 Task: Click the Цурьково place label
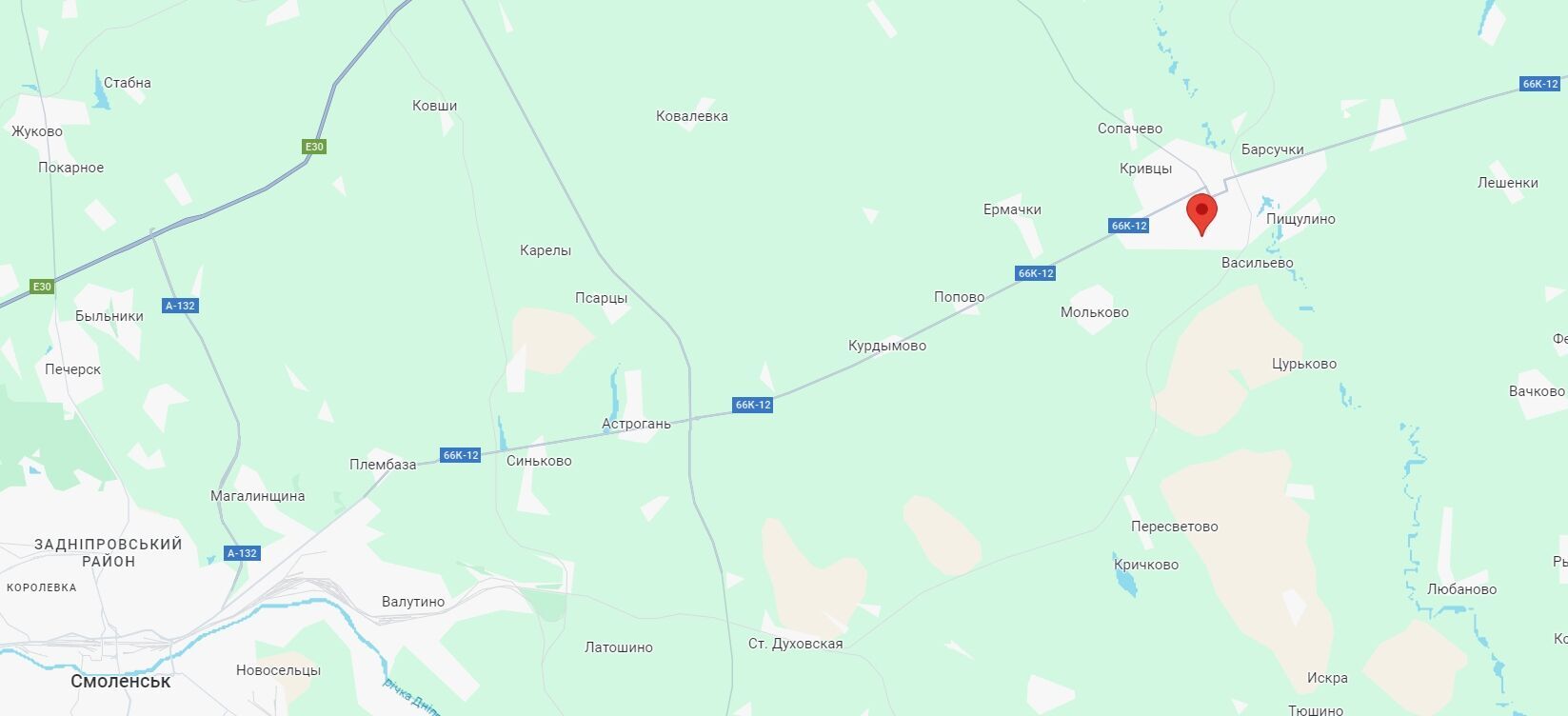tap(1304, 364)
